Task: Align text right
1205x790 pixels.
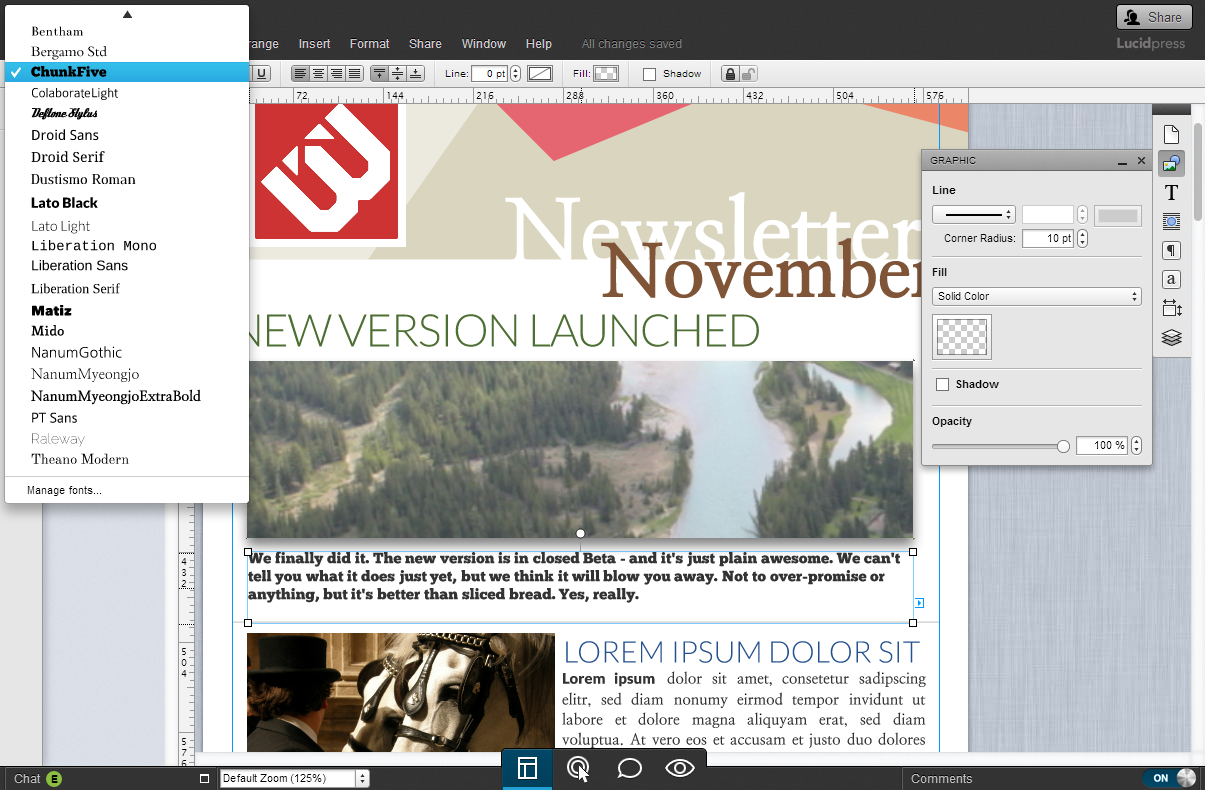Action: 336,73
